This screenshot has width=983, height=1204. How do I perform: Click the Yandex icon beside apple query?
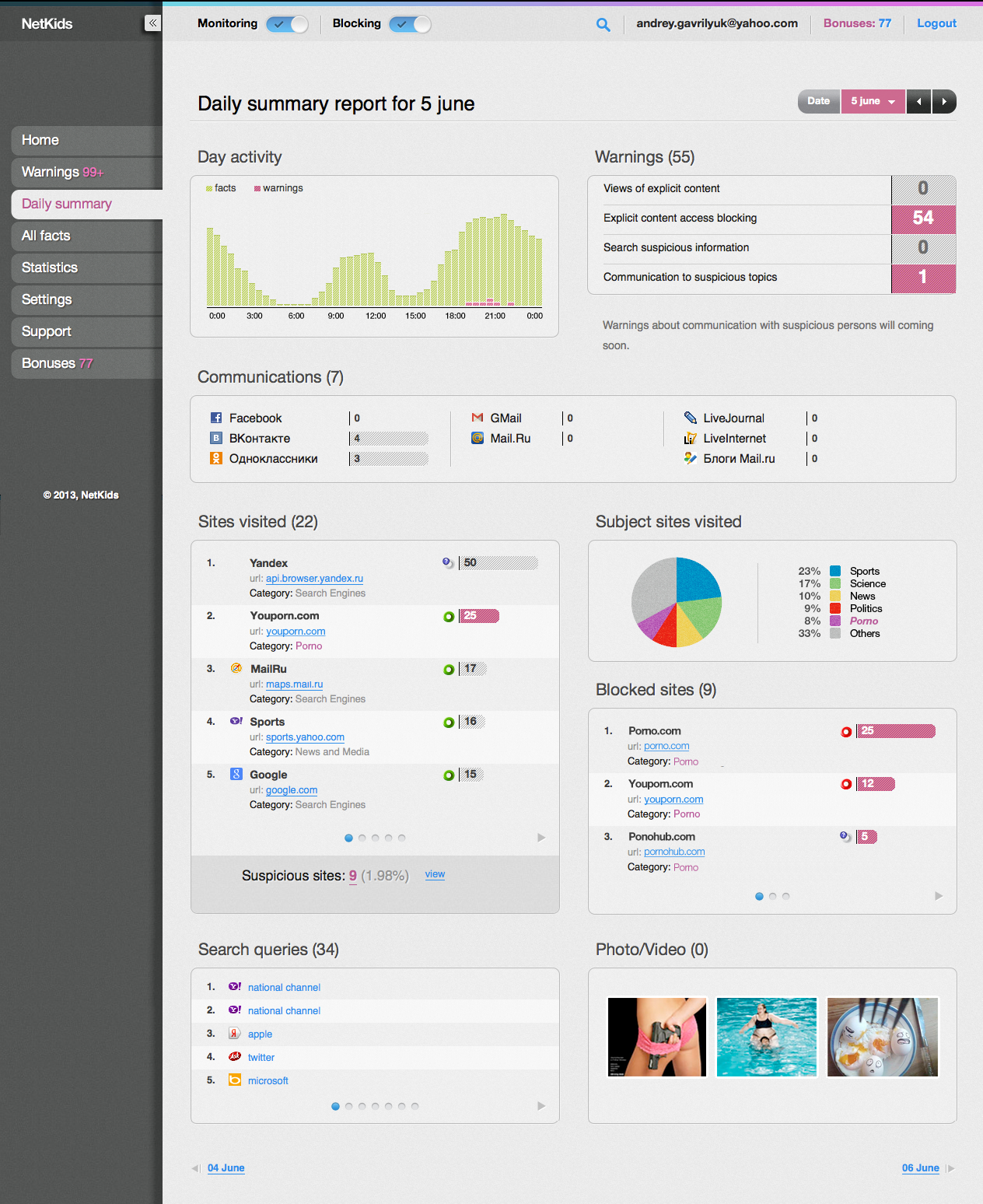click(x=234, y=1033)
